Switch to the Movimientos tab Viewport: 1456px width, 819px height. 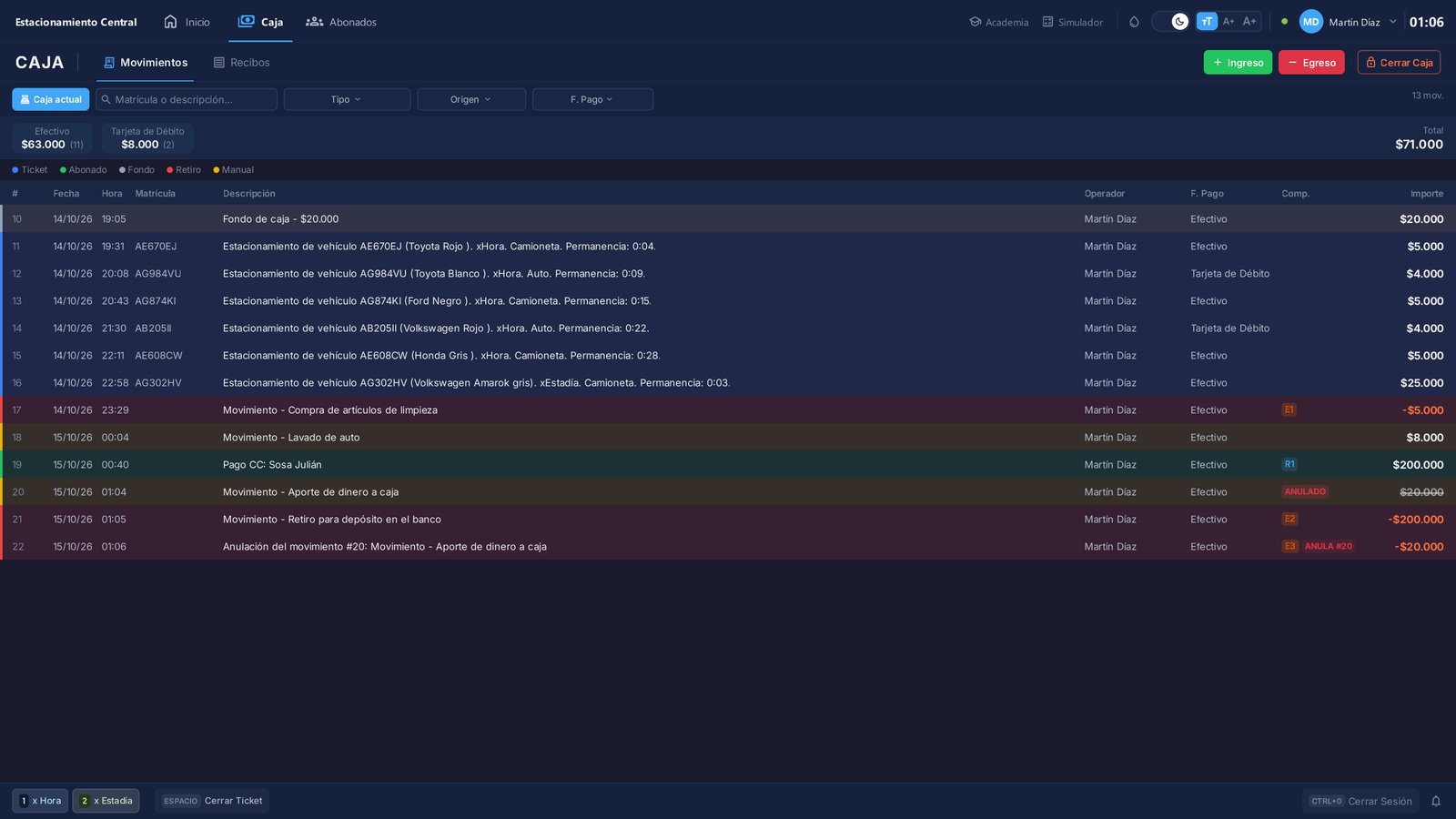[x=146, y=63]
